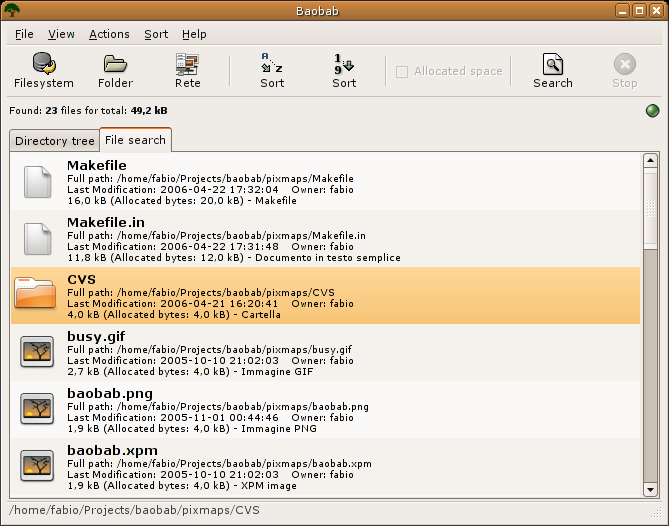Viewport: 669px width, 526px height.
Task: Select the Makefile file name
Action: tap(97, 166)
